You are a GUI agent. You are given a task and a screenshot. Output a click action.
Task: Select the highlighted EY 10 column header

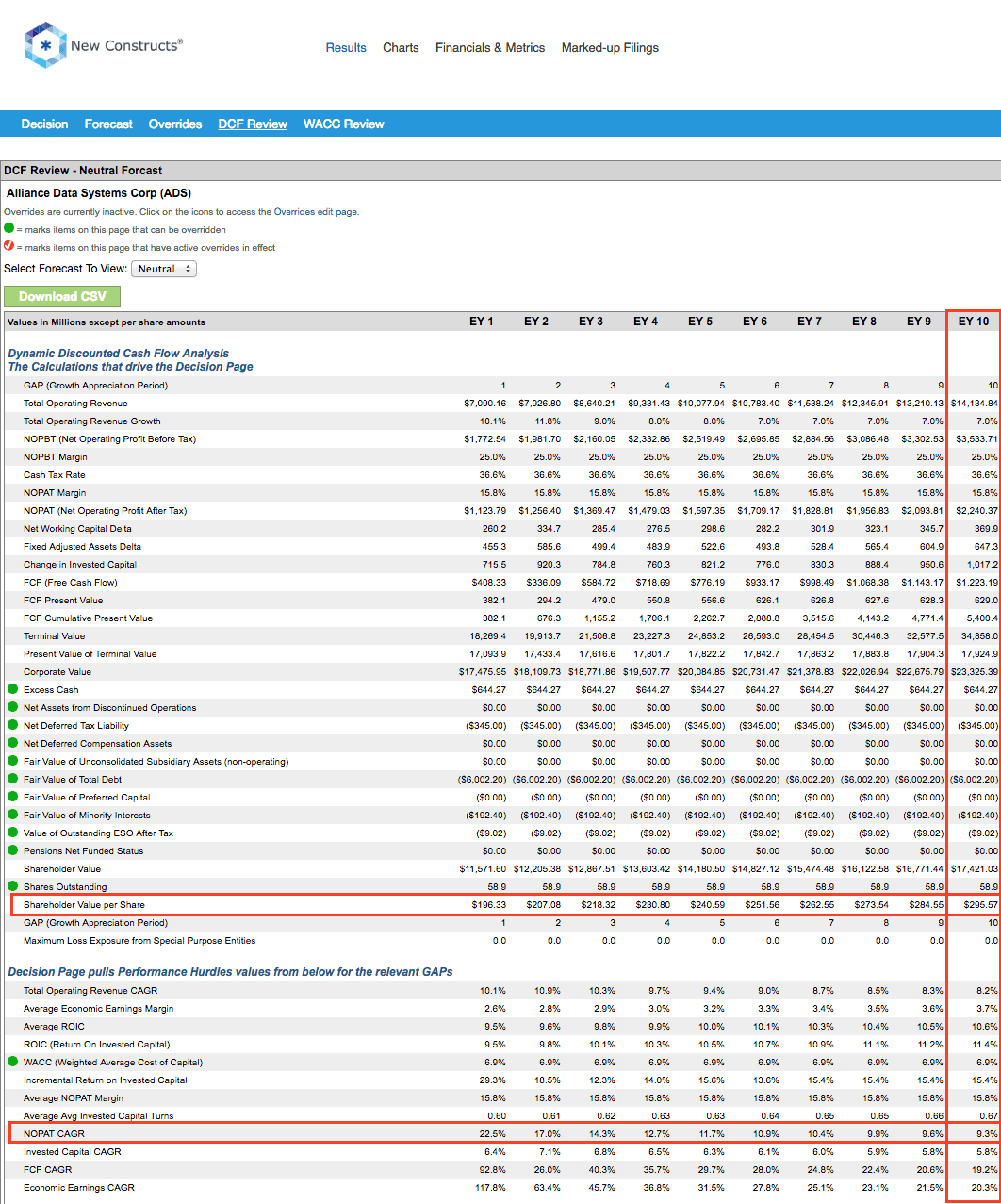tap(974, 321)
